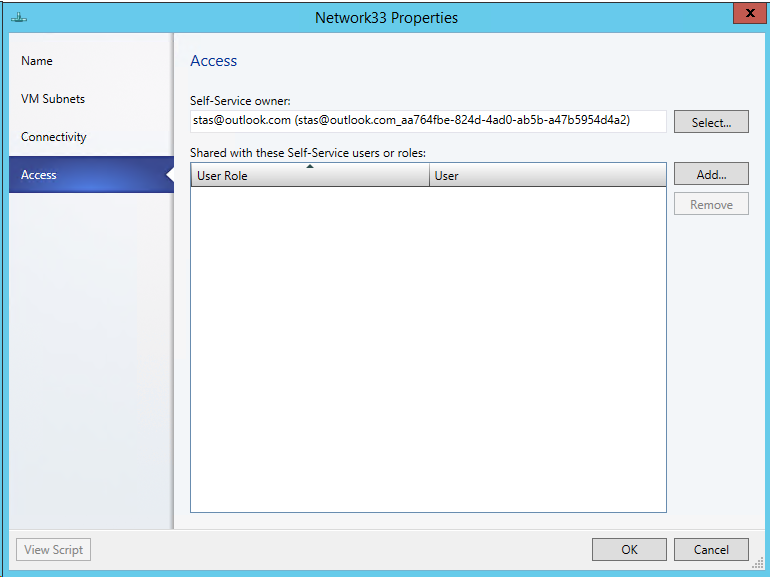This screenshot has height=577, width=770.
Task: Click the sort arrow above User Role
Action: pos(310,167)
